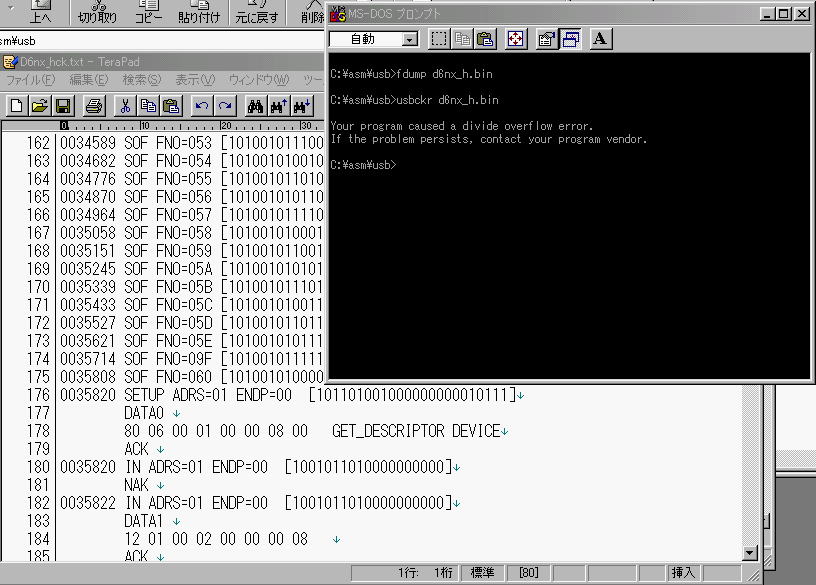Toggle full screen mode in MS-DOS prompt
The width and height of the screenshot is (816, 585).
point(516,39)
